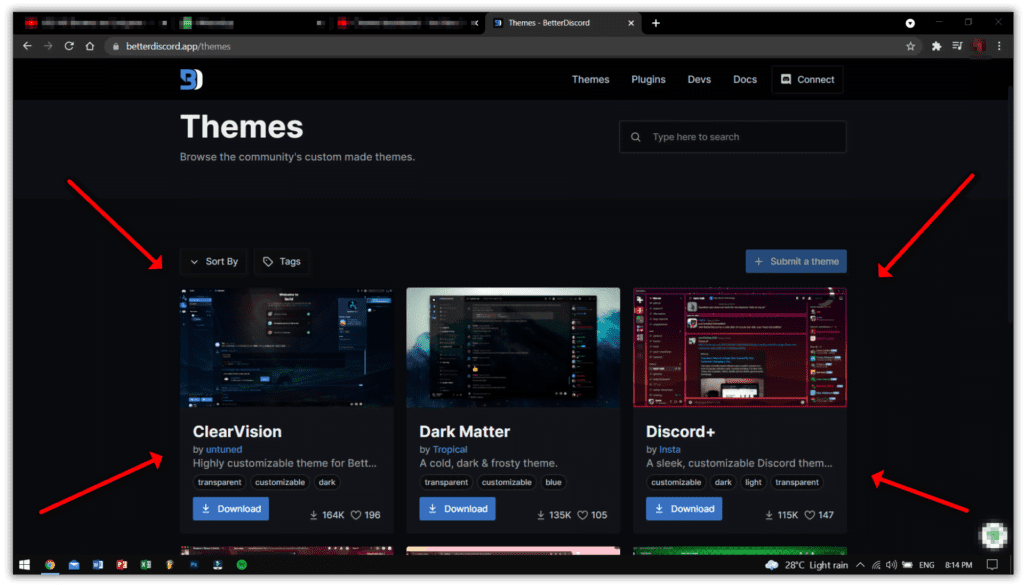The width and height of the screenshot is (1024, 585).
Task: Open Excel from the taskbar
Action: [x=146, y=565]
